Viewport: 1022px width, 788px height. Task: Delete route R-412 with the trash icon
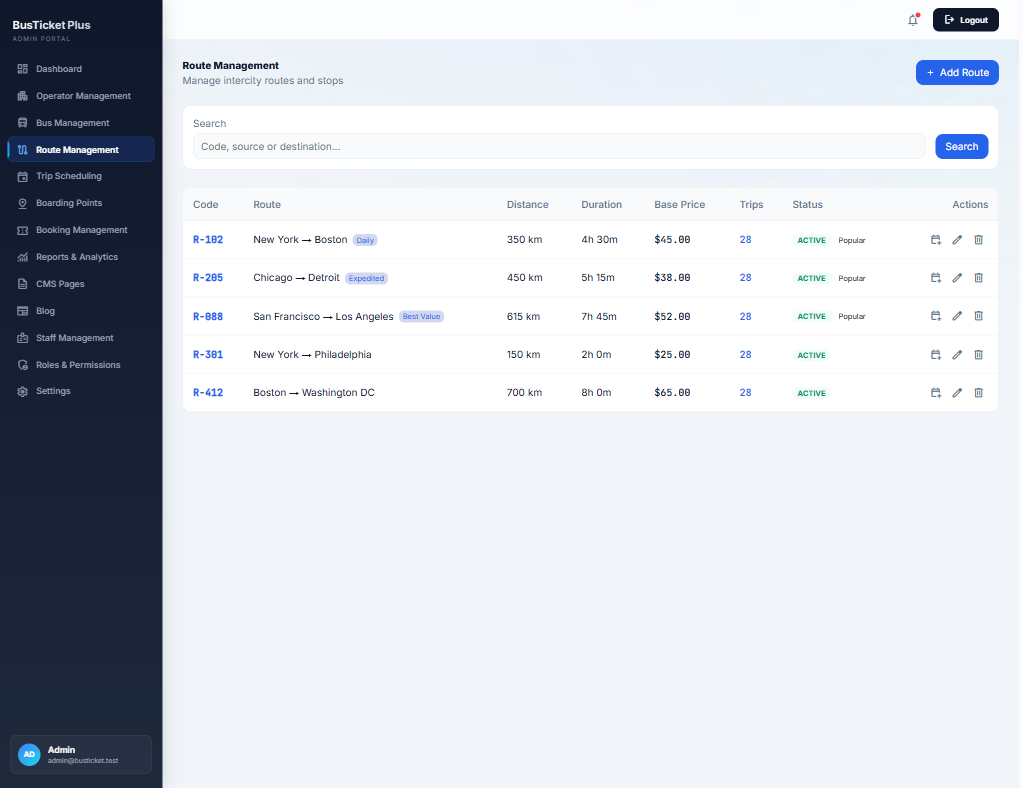(978, 392)
